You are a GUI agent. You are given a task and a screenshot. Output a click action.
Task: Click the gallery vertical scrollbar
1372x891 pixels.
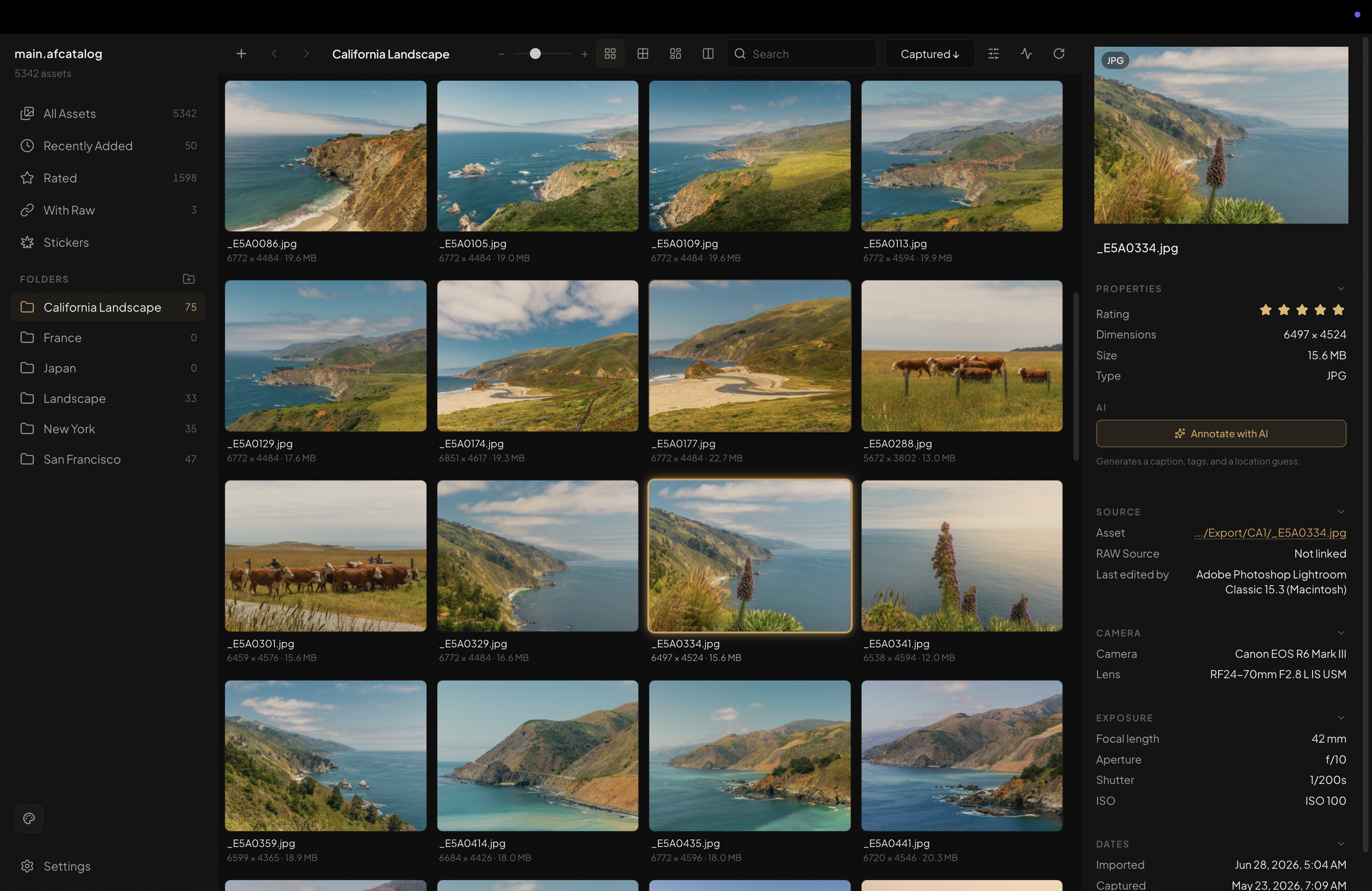point(1076,377)
